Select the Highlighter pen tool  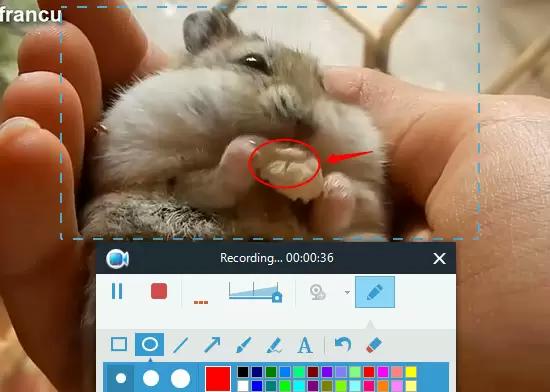[274, 345]
